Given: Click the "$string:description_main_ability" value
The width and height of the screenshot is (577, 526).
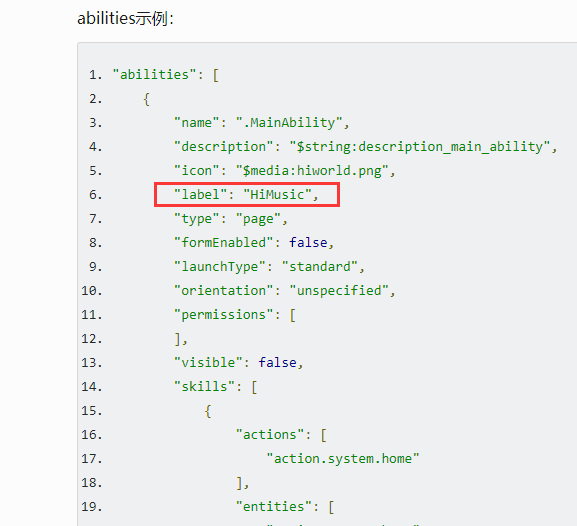Looking at the screenshot, I should click(420, 146).
